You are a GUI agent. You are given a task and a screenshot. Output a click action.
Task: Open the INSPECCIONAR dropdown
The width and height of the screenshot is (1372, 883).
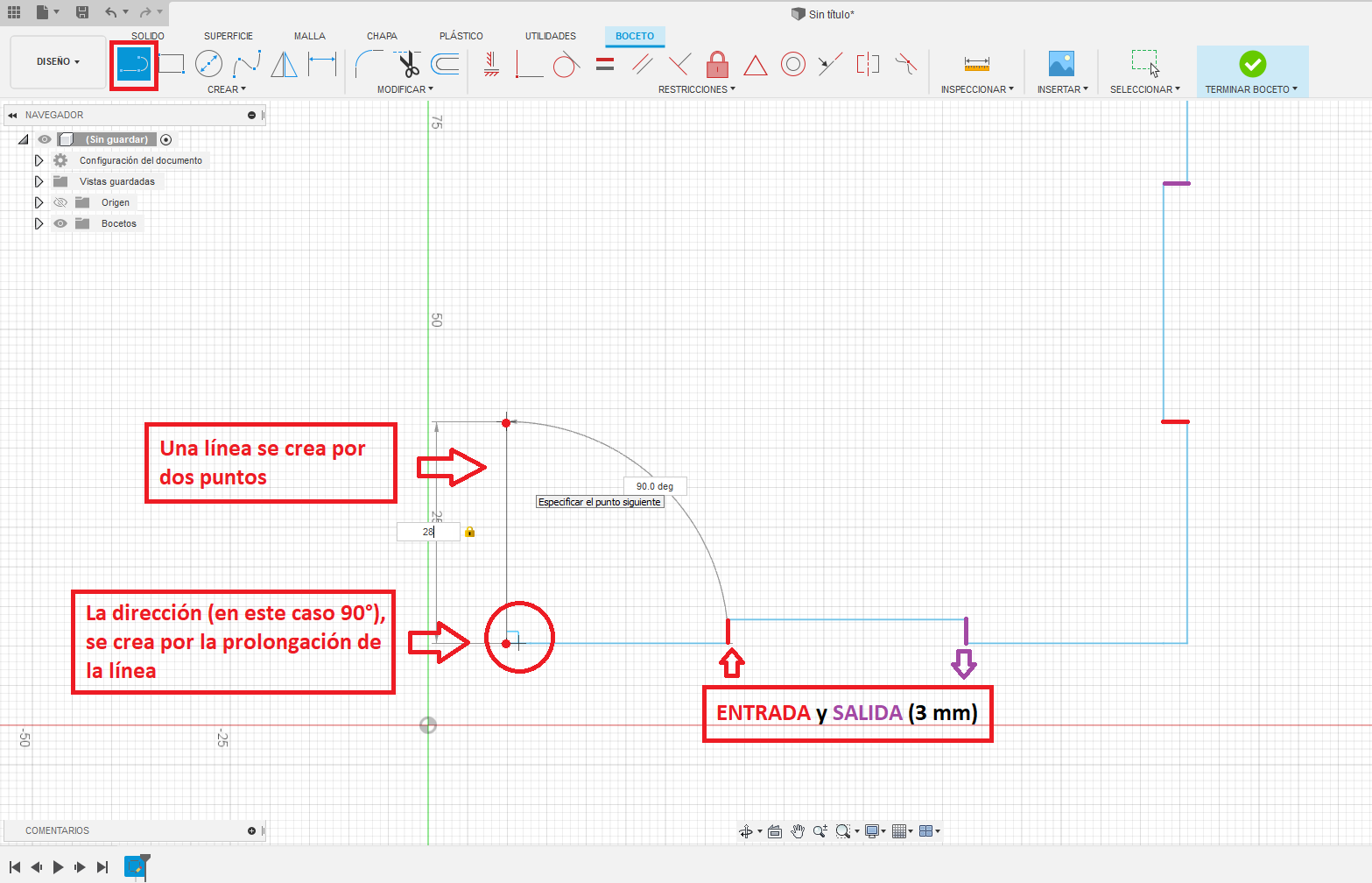[977, 89]
